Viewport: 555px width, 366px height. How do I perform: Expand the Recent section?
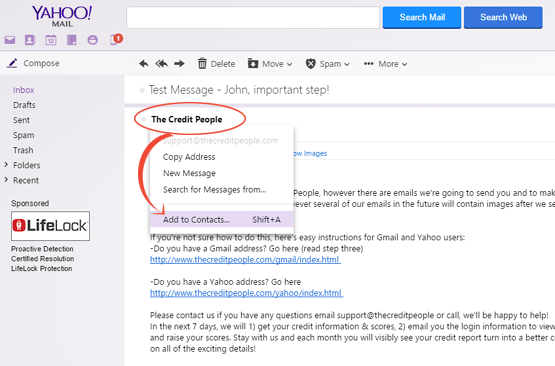tap(6, 180)
